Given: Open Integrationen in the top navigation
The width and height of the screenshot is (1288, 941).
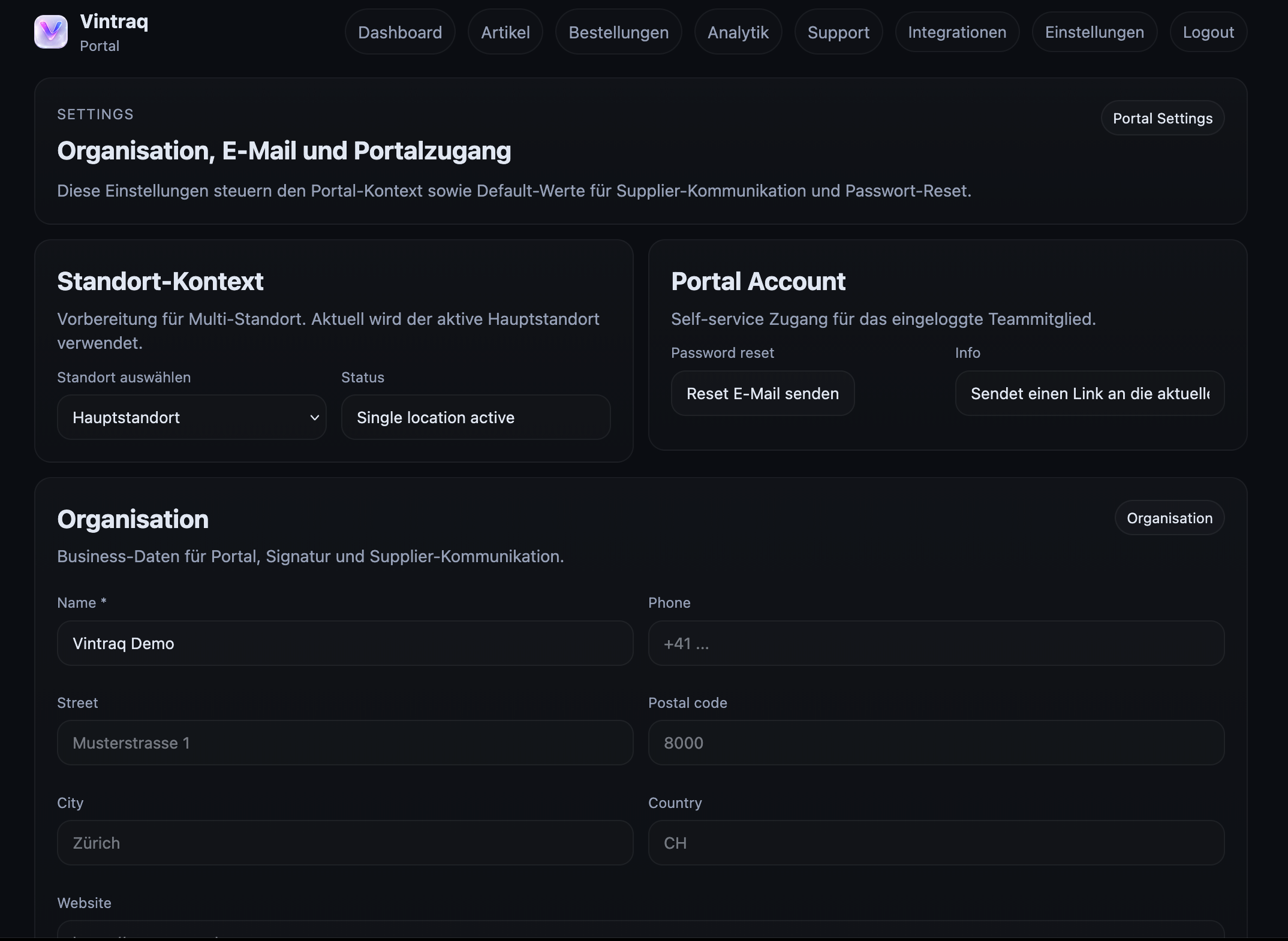Looking at the screenshot, I should [956, 32].
